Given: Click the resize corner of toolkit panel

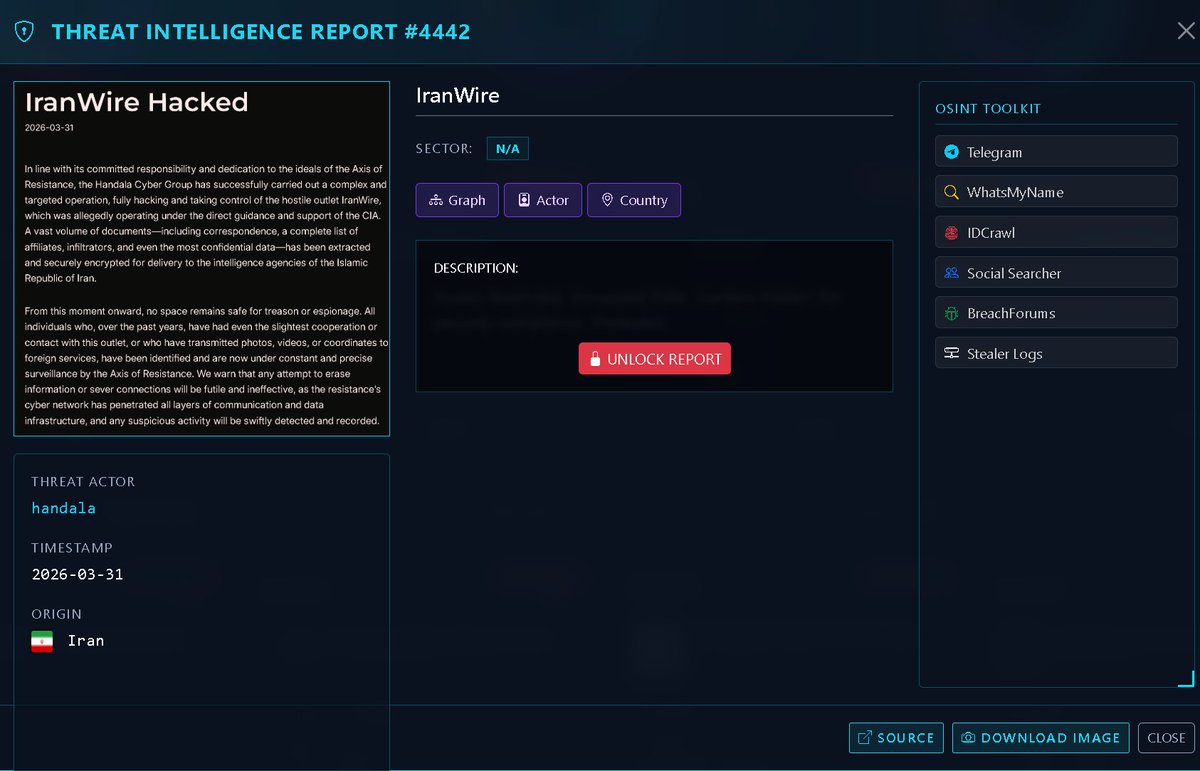Looking at the screenshot, I should point(1186,679).
